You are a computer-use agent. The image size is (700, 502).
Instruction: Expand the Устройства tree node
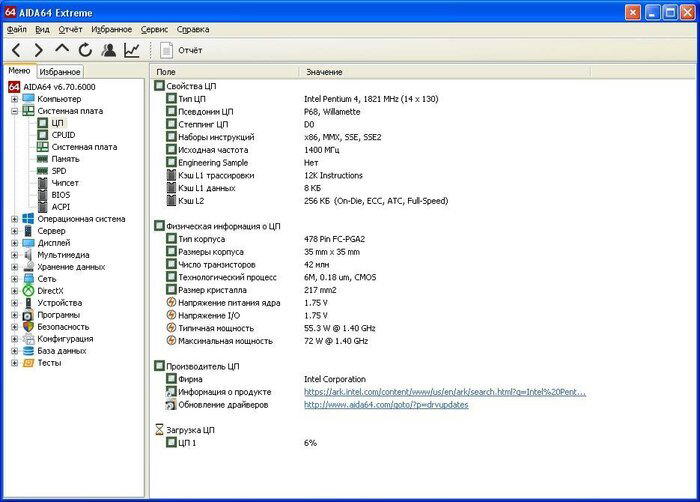click(x=14, y=303)
